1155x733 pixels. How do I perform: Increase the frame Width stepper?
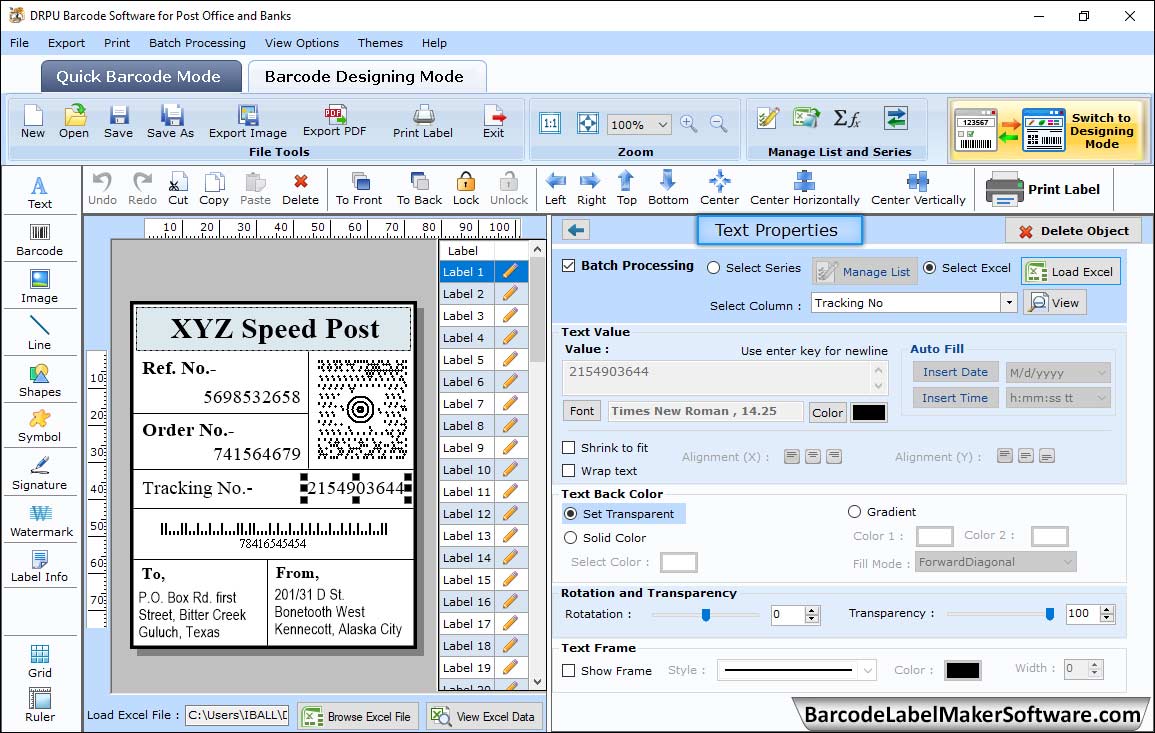pos(1095,664)
